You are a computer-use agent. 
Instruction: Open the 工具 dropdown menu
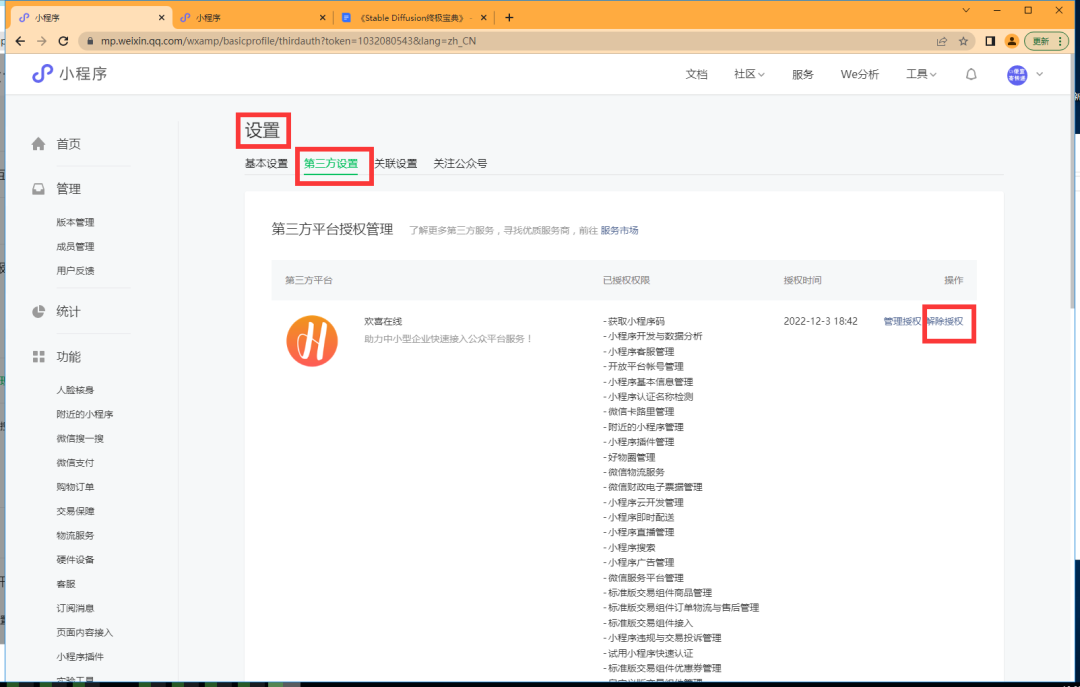point(919,73)
